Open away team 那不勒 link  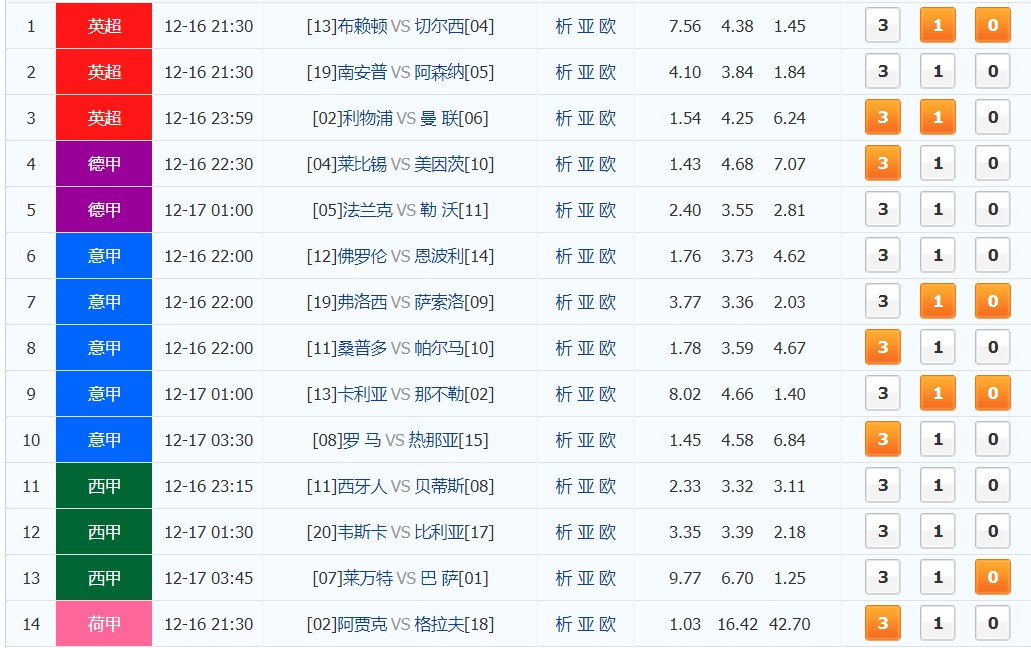[439, 394]
